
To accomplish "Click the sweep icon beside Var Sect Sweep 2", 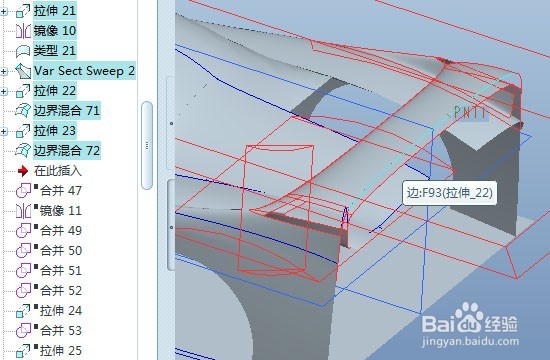I will pos(23,71).
